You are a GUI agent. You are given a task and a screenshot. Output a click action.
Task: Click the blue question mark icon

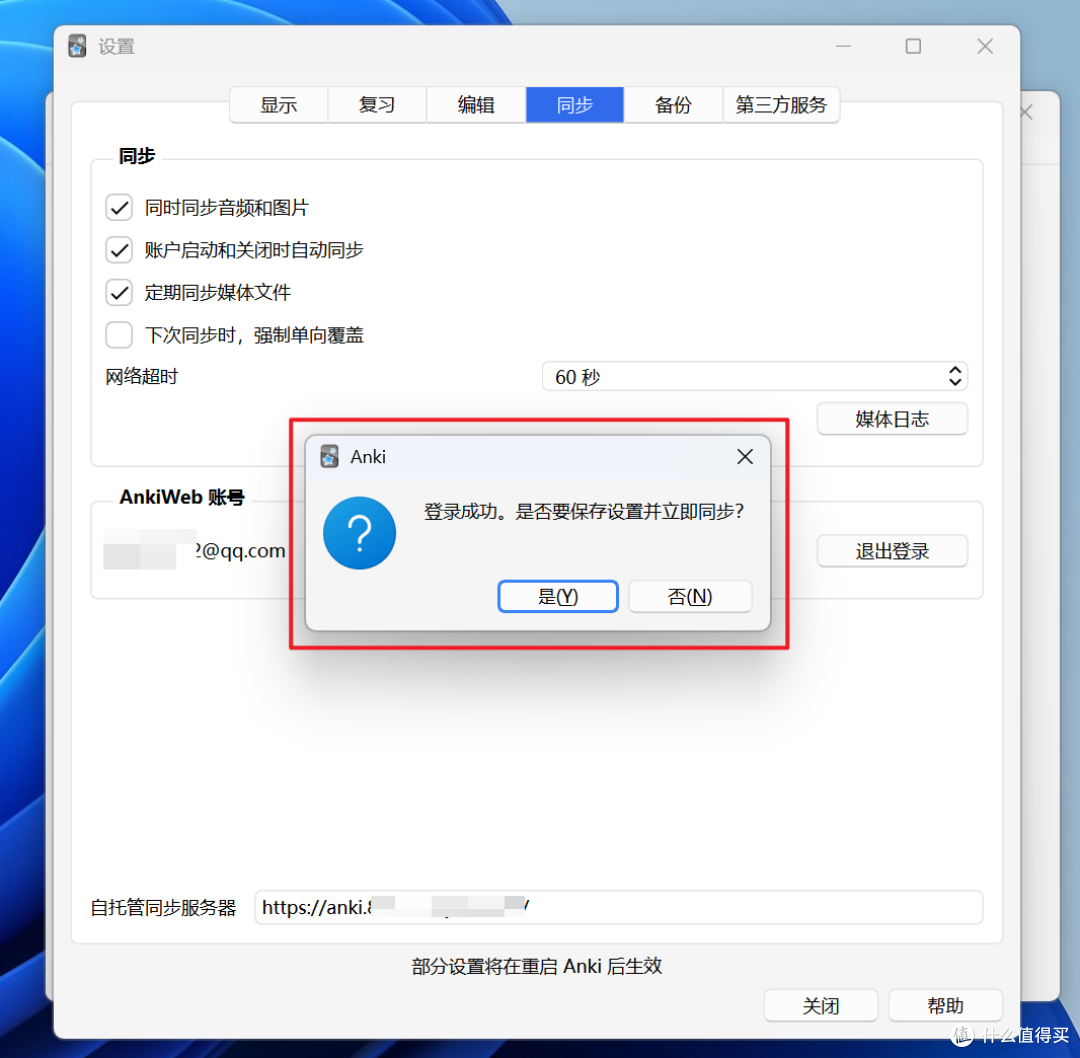(x=360, y=532)
